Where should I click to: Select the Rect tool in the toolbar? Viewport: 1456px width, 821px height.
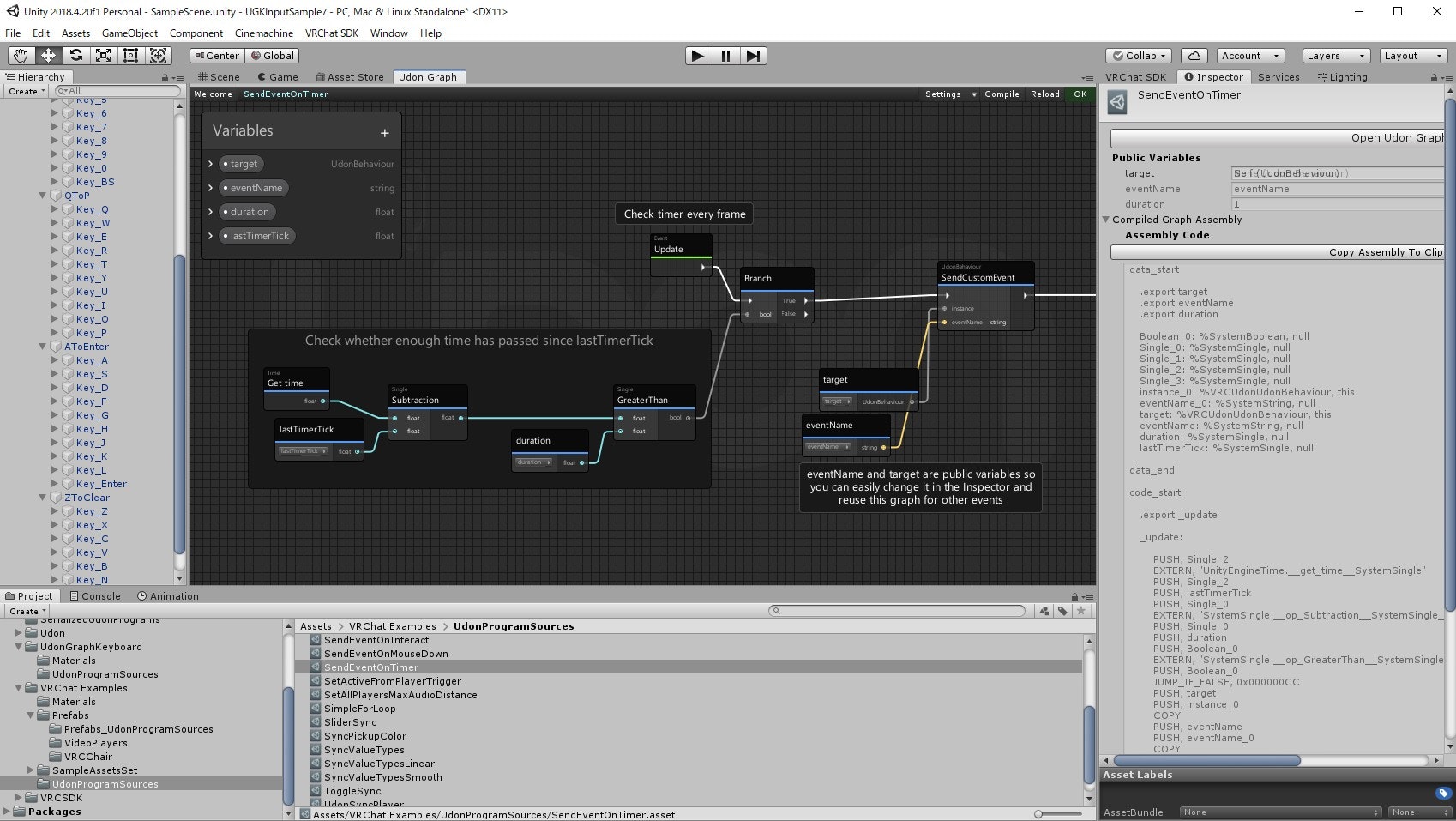131,56
